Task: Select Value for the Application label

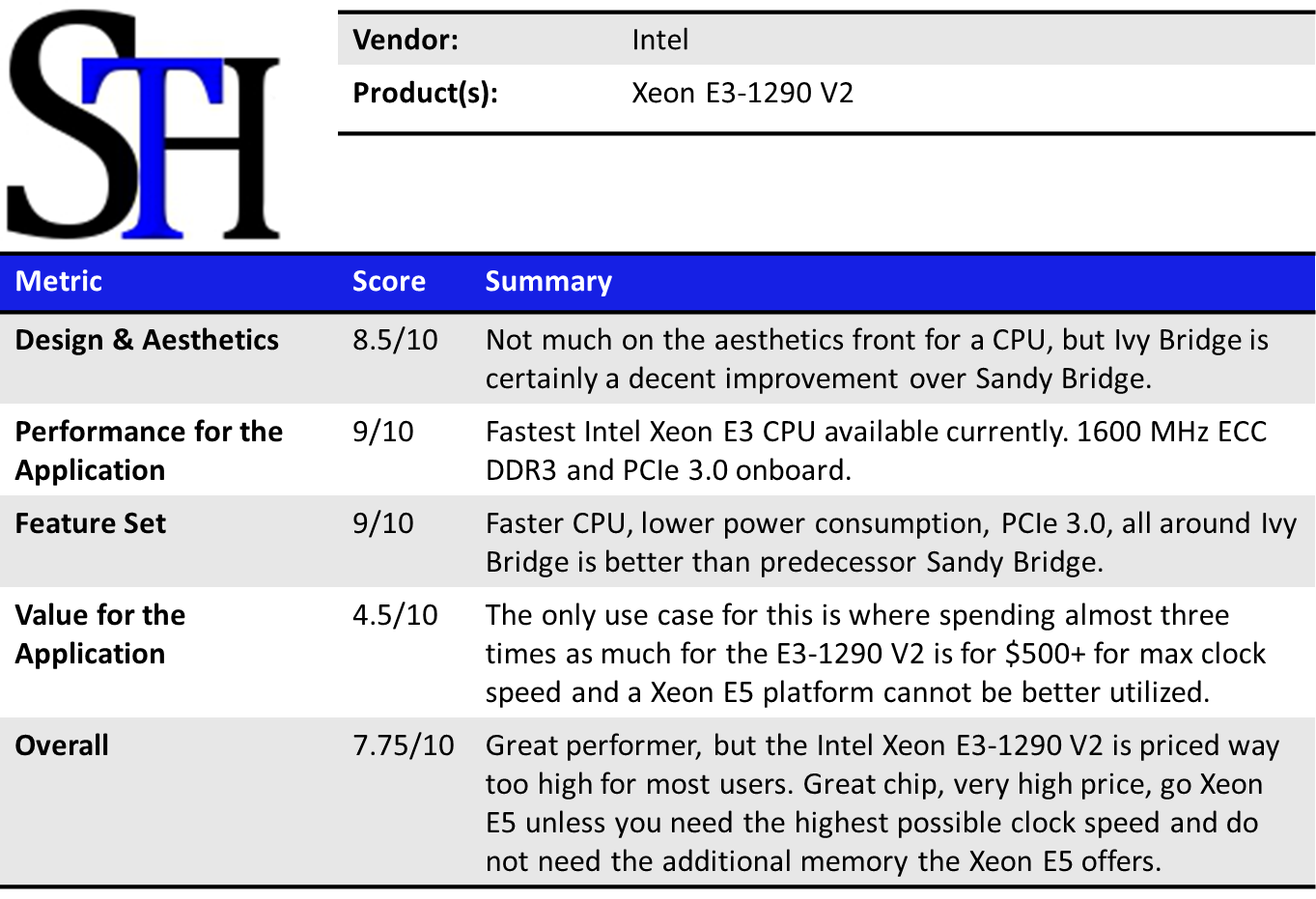Action: tap(100, 633)
